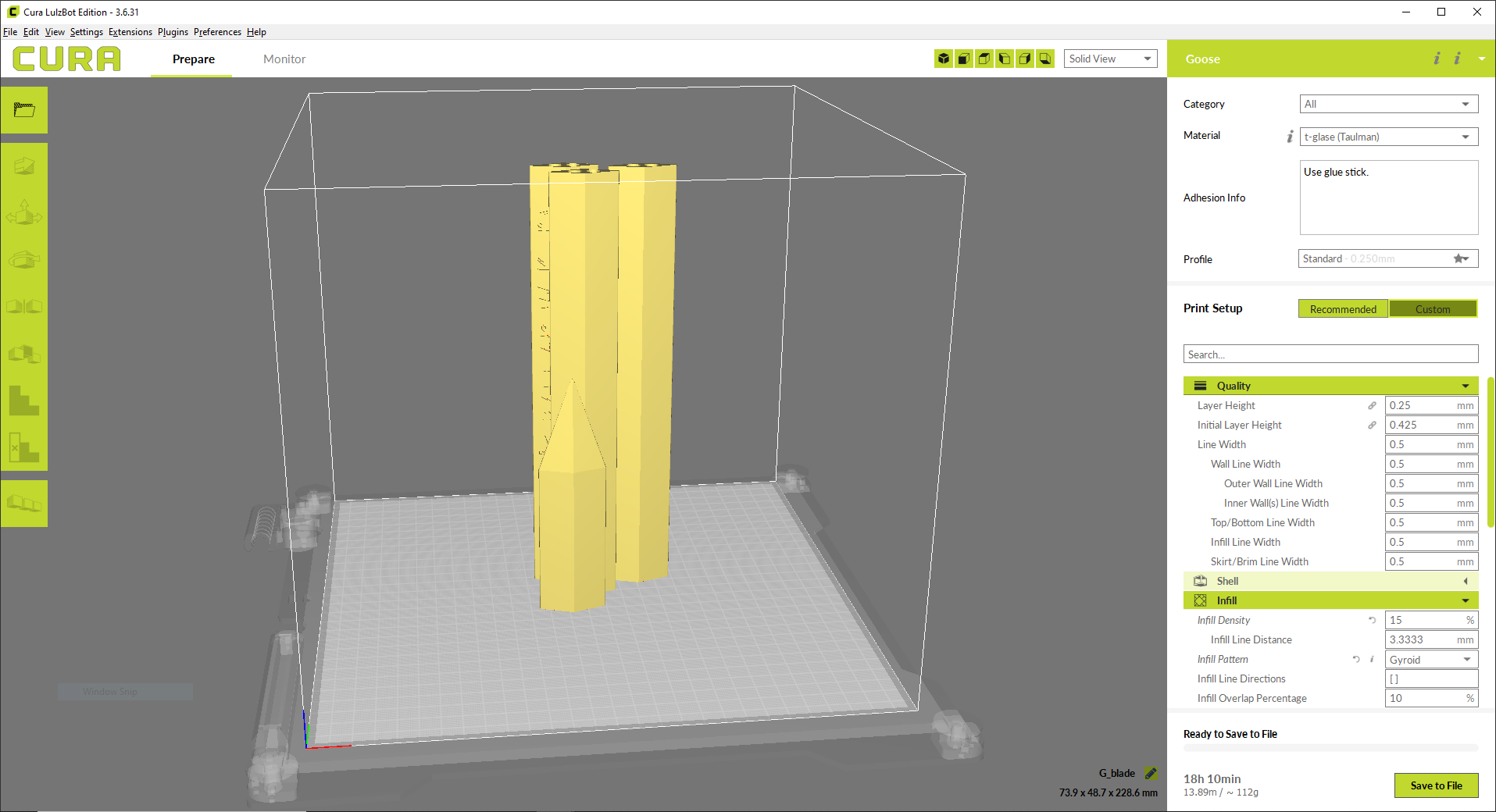Switch to the Prepare tab
The image size is (1496, 812).
pyautogui.click(x=194, y=59)
